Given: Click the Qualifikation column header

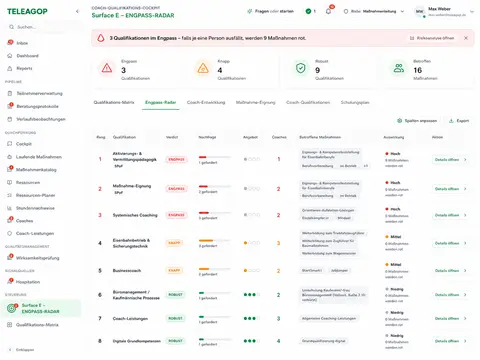Looking at the screenshot, I should pyautogui.click(x=124, y=137).
